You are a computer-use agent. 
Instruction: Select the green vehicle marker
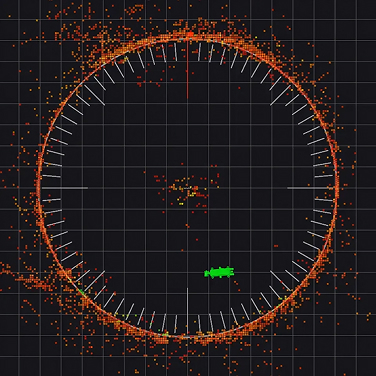(x=219, y=272)
